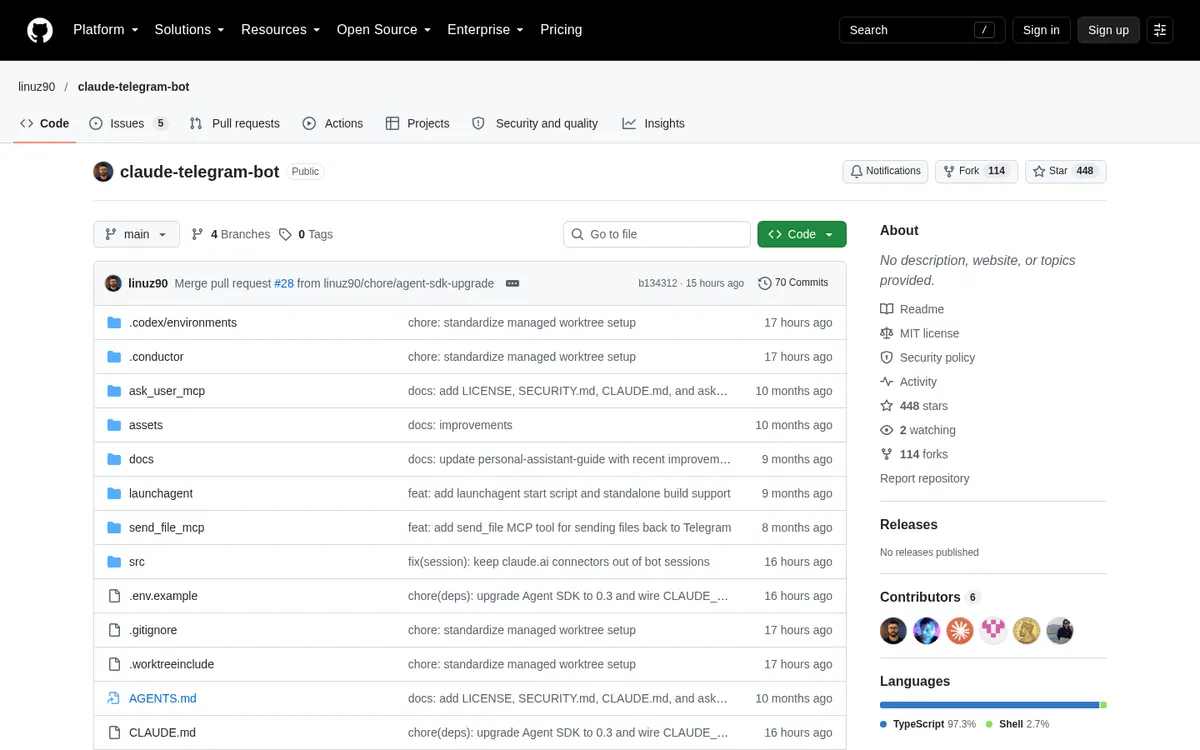Screen dimensions: 1200x750
Task: Click the fork icon beside 114 forks
Action: pos(886,454)
